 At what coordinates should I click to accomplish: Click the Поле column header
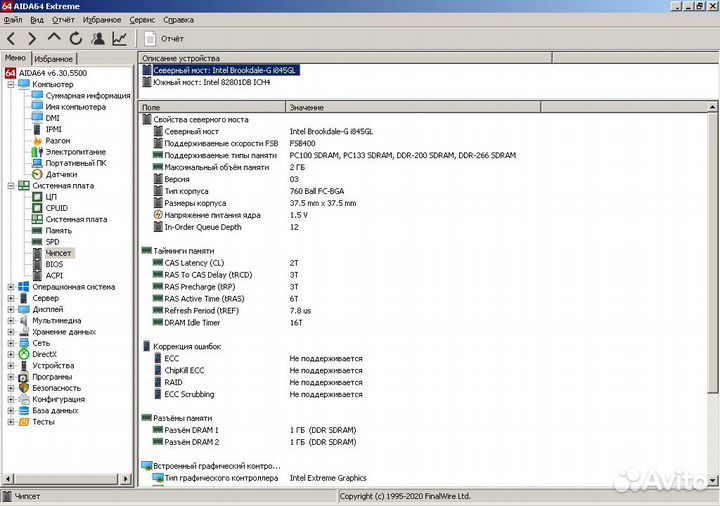click(x=212, y=107)
